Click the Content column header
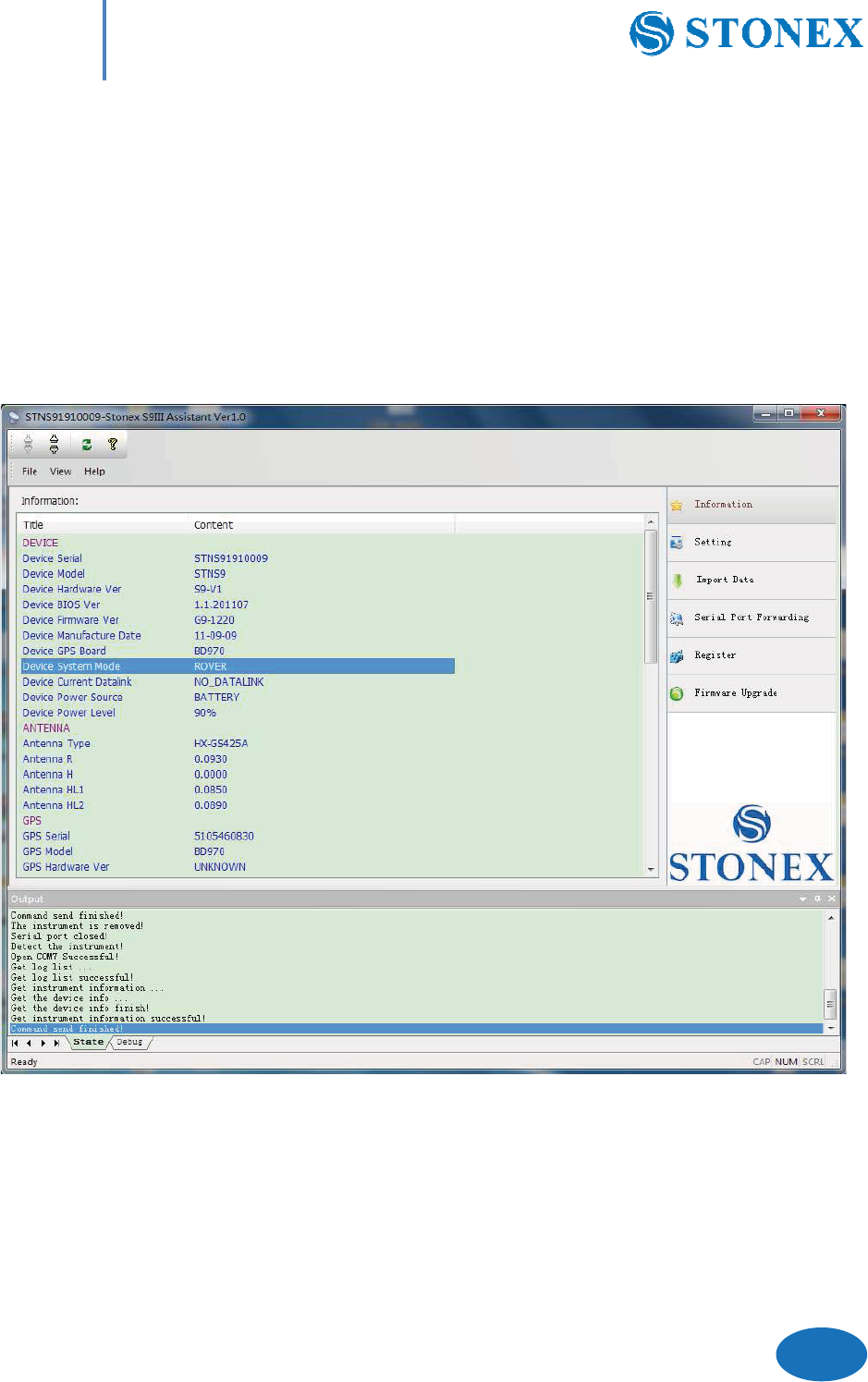 pos(322,525)
